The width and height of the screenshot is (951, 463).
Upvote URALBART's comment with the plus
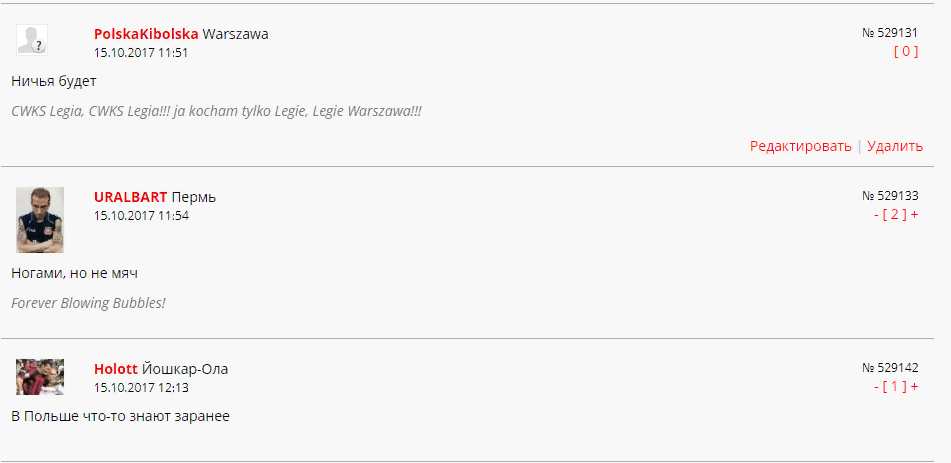[914, 215]
